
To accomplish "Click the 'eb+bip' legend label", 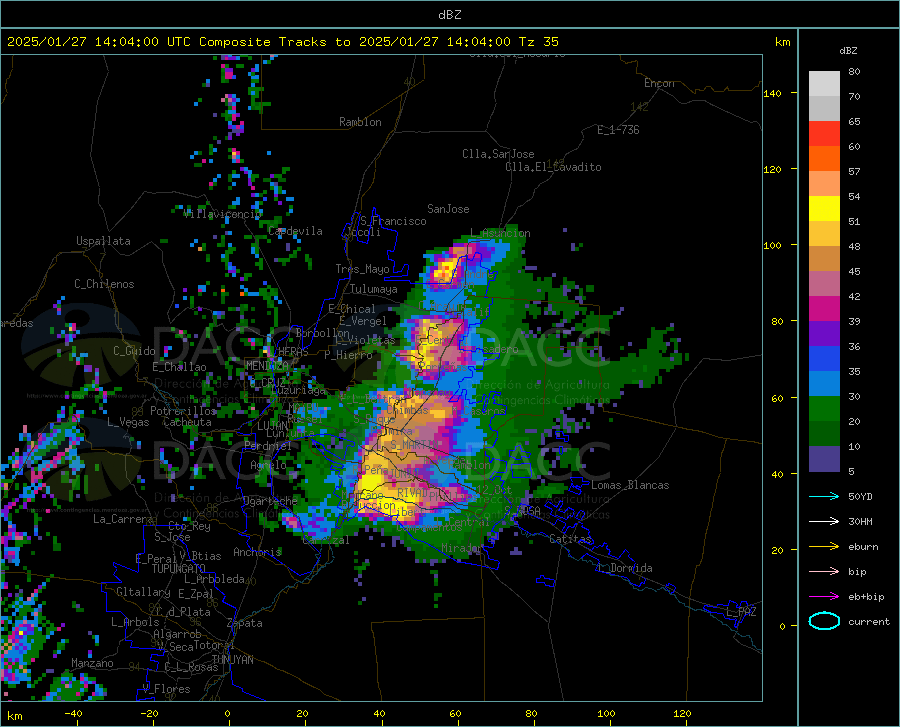I will coord(866,597).
